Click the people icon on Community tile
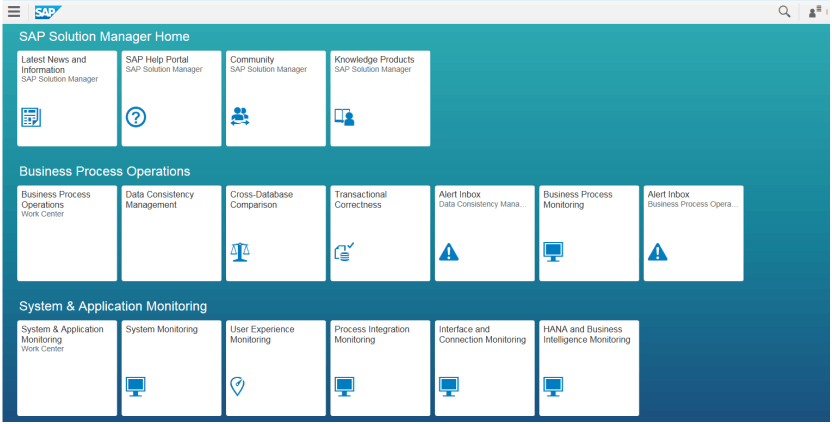The width and height of the screenshot is (832, 424). tap(240, 116)
